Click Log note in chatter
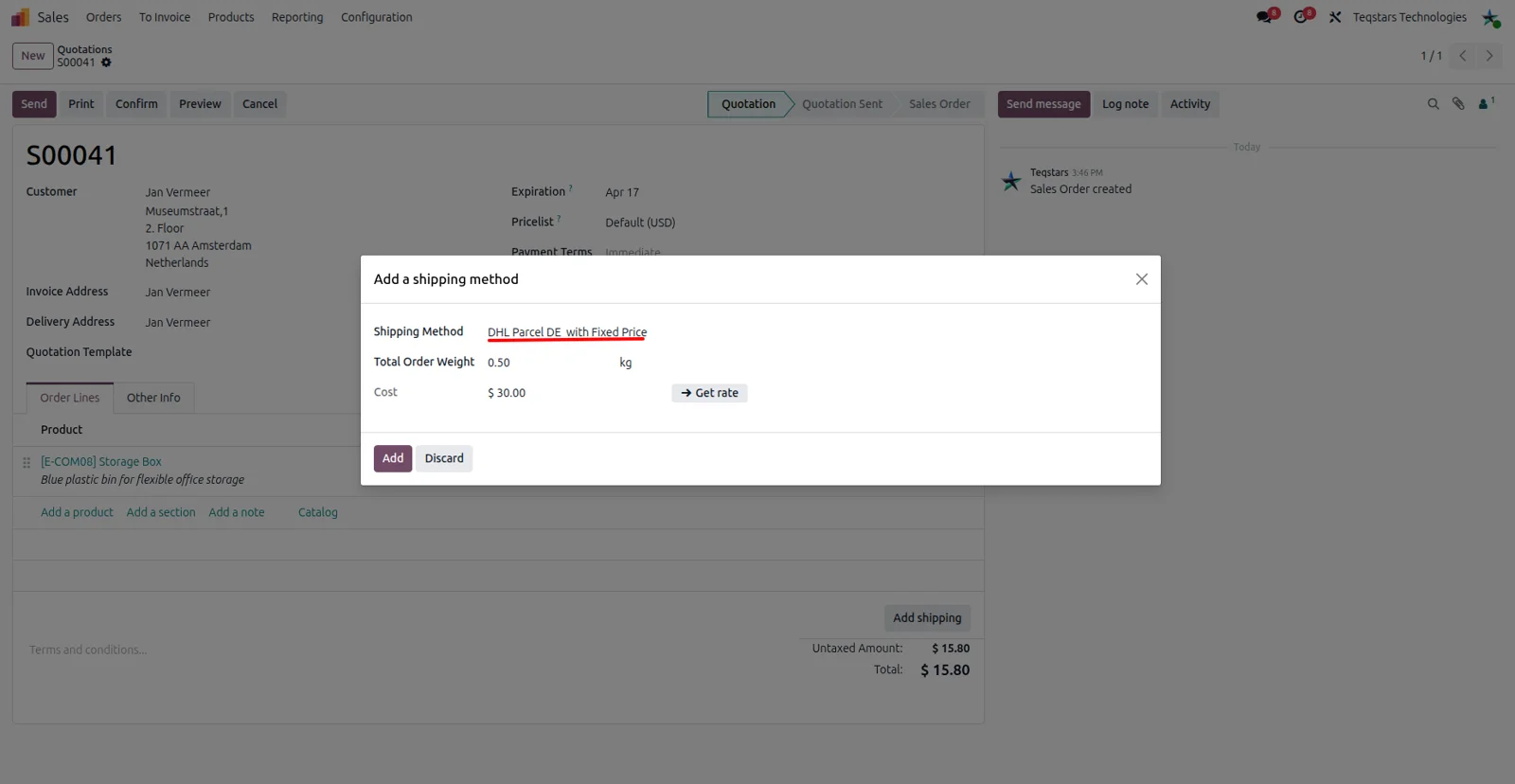Screen dimensions: 1515x784 1125,104
